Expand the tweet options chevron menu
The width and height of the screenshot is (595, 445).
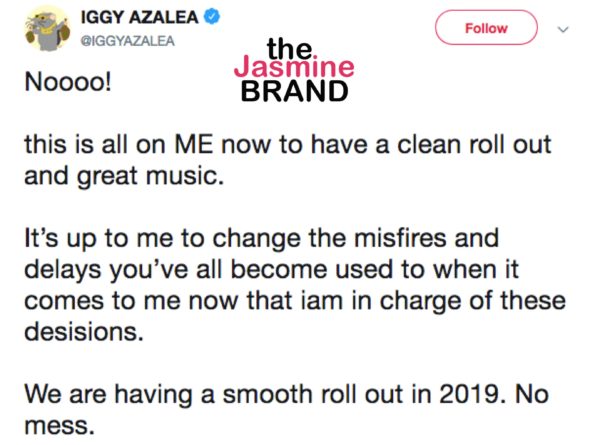[x=564, y=29]
